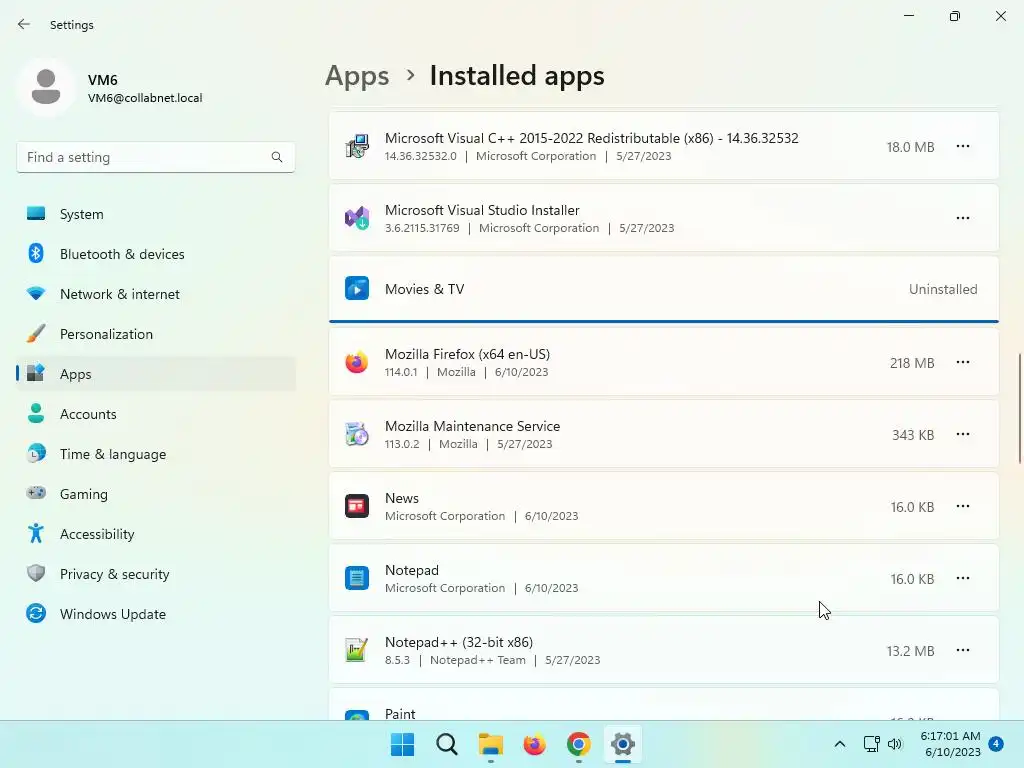This screenshot has width=1024, height=768.
Task: Select the Movies & TV entry text
Action: [x=424, y=289]
